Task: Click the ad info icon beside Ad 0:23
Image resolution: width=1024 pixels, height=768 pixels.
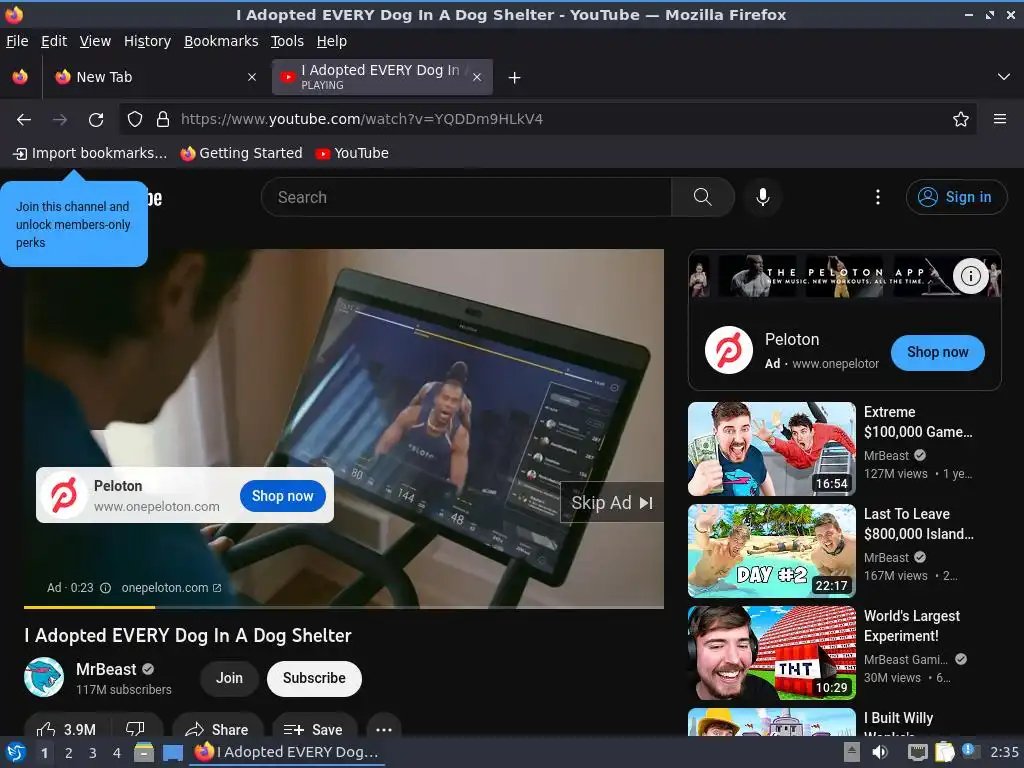Action: coord(105,588)
